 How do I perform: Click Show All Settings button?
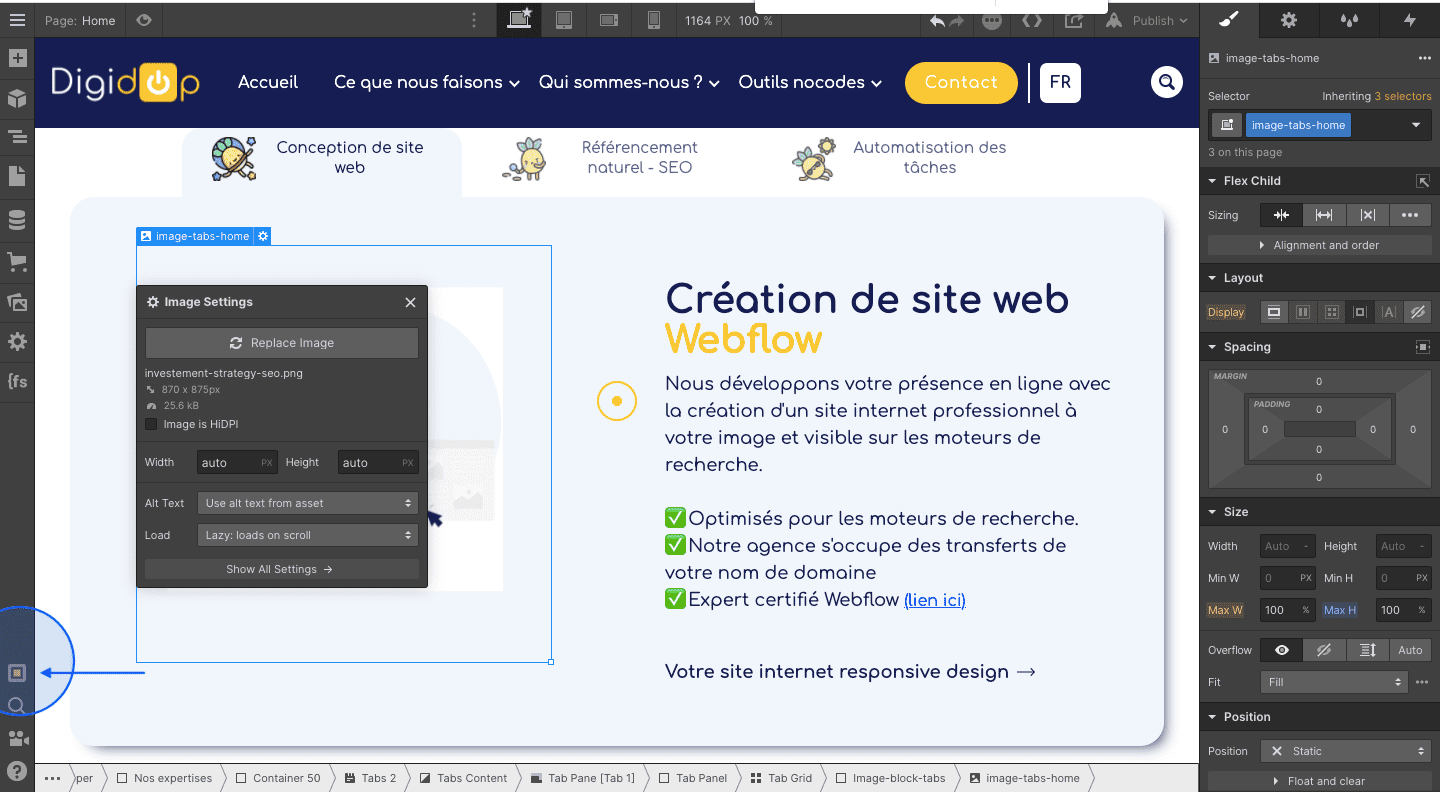click(x=282, y=569)
